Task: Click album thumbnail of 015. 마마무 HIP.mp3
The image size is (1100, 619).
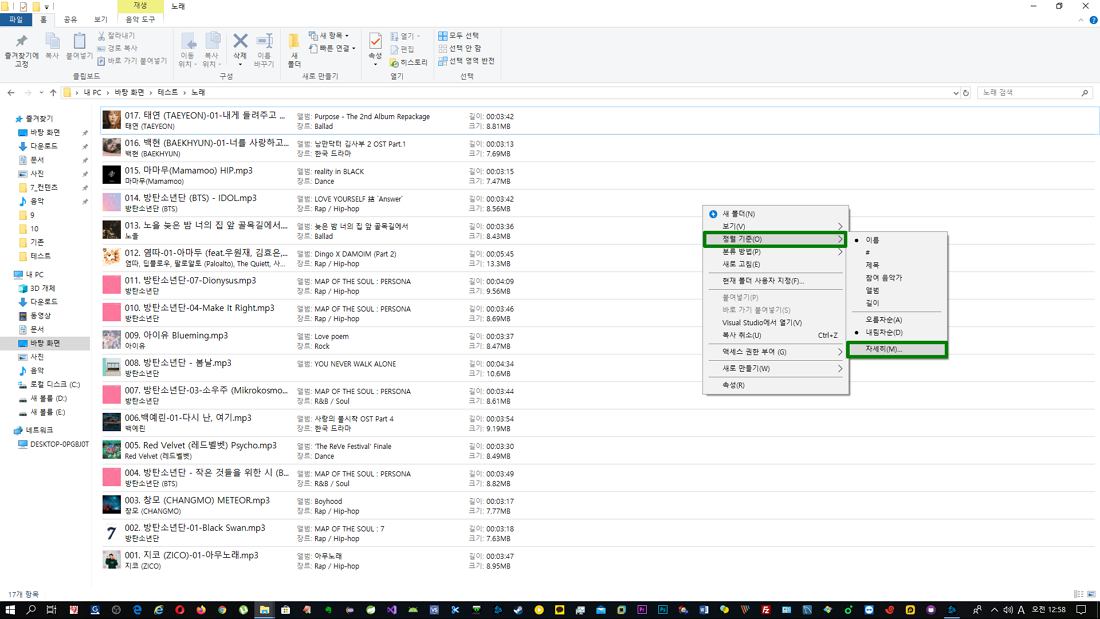Action: point(112,175)
